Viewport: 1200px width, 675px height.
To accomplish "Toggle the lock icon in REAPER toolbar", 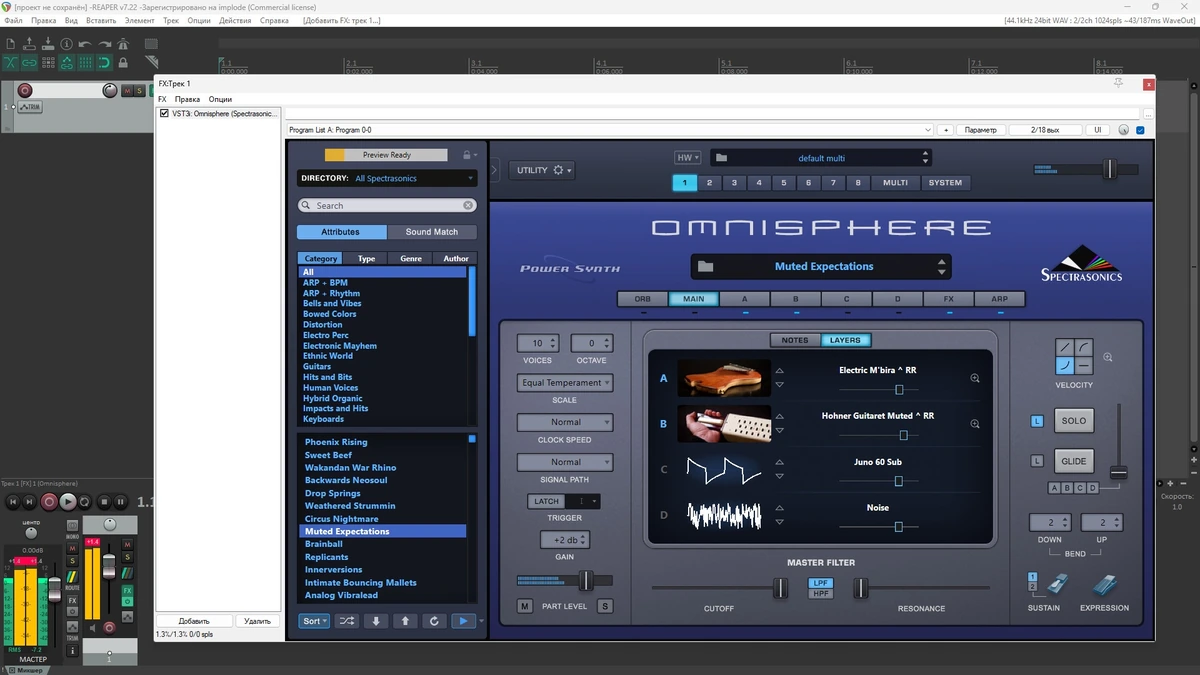I will point(123,62).
